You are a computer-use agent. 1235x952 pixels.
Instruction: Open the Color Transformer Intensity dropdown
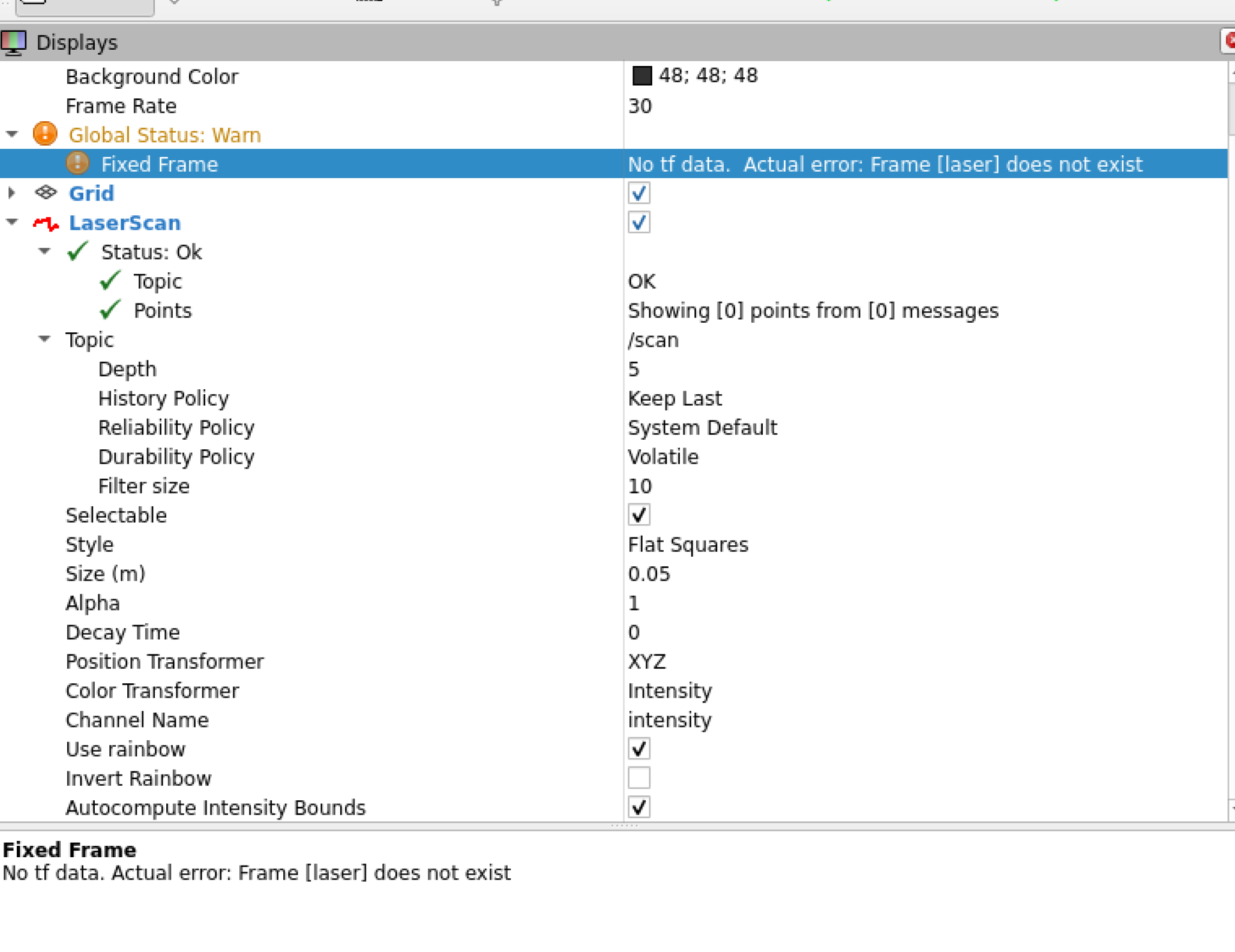point(670,690)
